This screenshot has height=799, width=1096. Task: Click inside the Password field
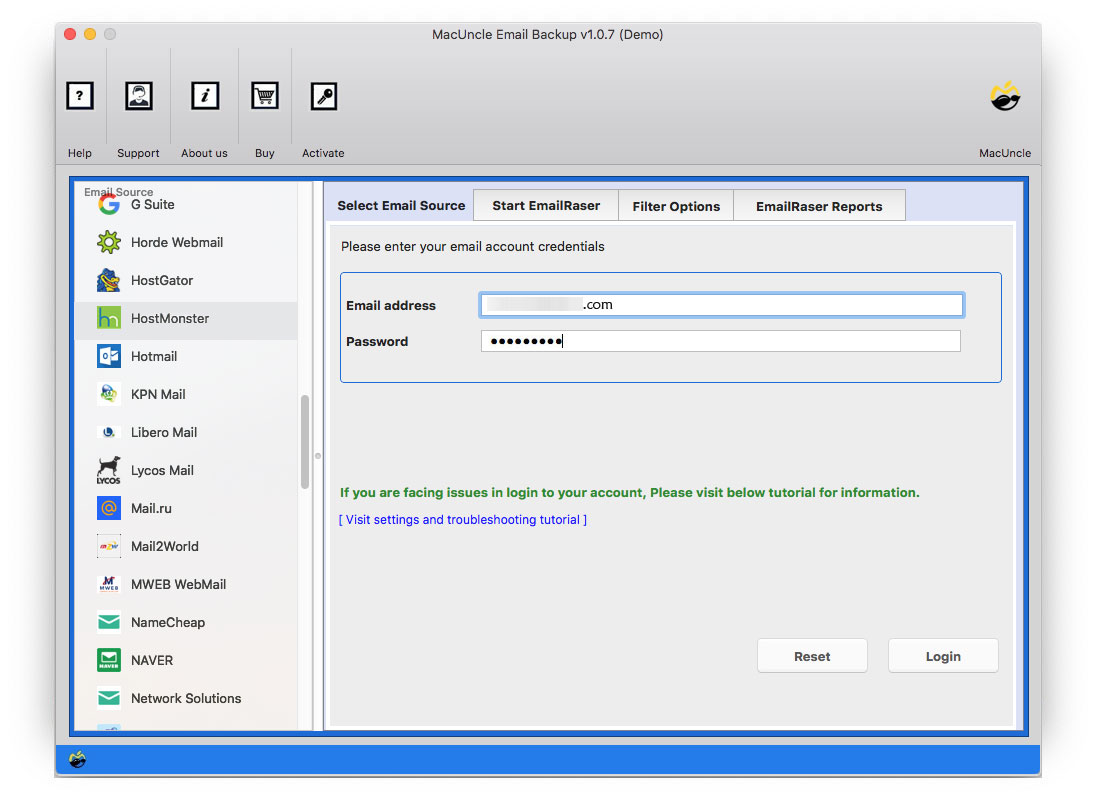[720, 341]
